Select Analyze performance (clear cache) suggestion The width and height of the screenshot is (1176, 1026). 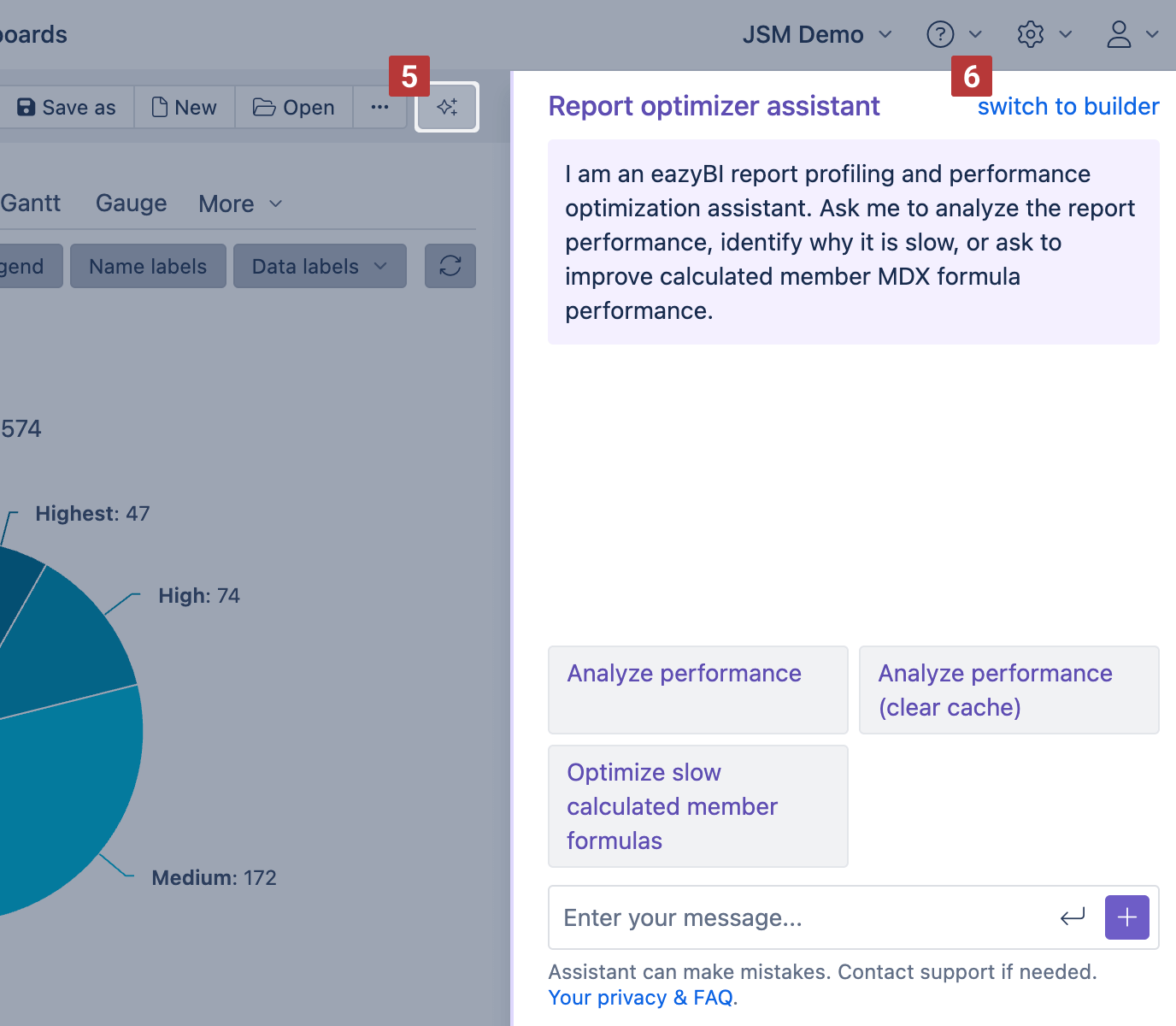1009,690
